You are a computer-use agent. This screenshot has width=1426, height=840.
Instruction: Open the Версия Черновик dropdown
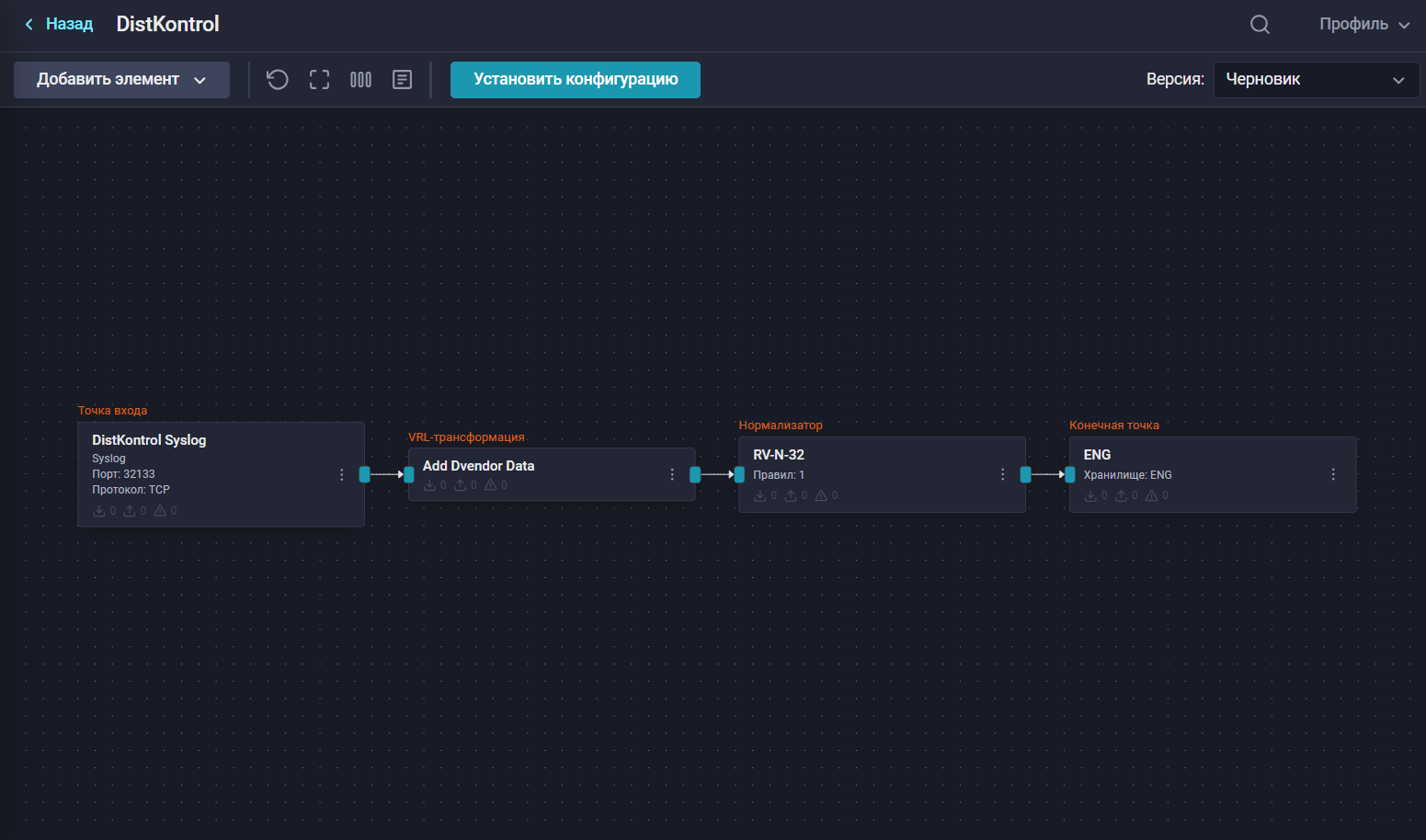(1317, 80)
